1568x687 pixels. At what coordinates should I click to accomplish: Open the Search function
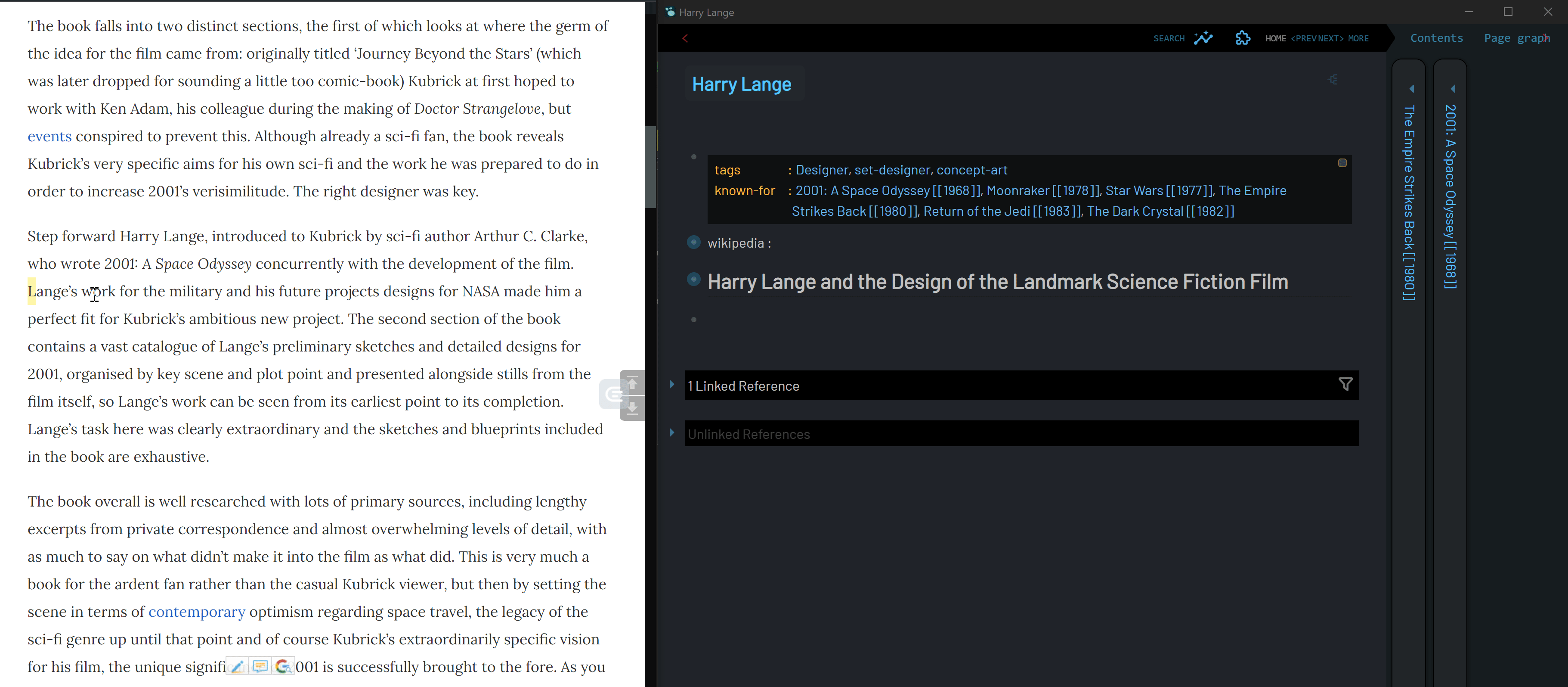(1167, 38)
